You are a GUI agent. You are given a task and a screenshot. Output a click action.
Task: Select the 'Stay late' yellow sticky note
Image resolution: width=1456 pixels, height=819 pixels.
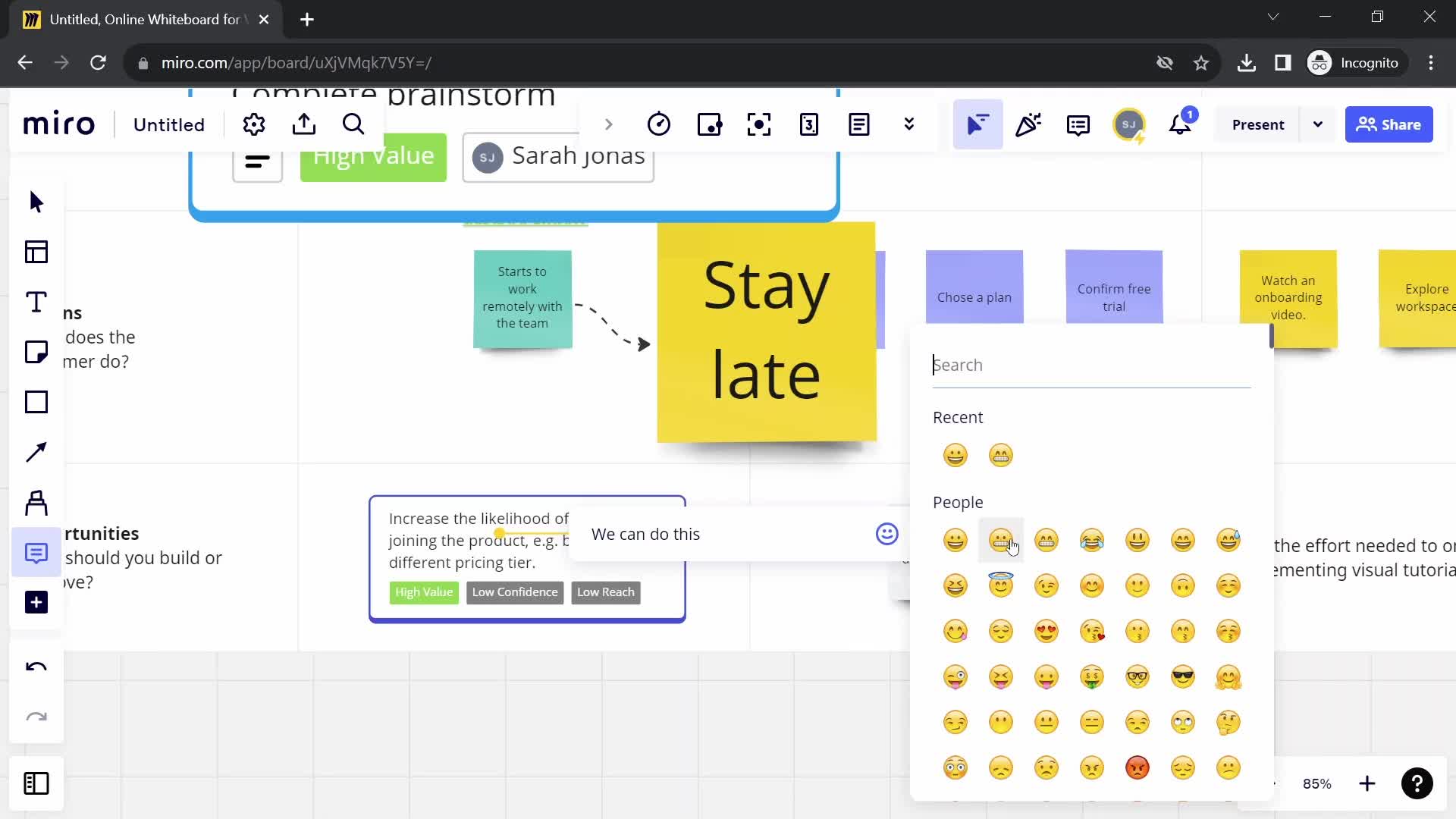767,332
